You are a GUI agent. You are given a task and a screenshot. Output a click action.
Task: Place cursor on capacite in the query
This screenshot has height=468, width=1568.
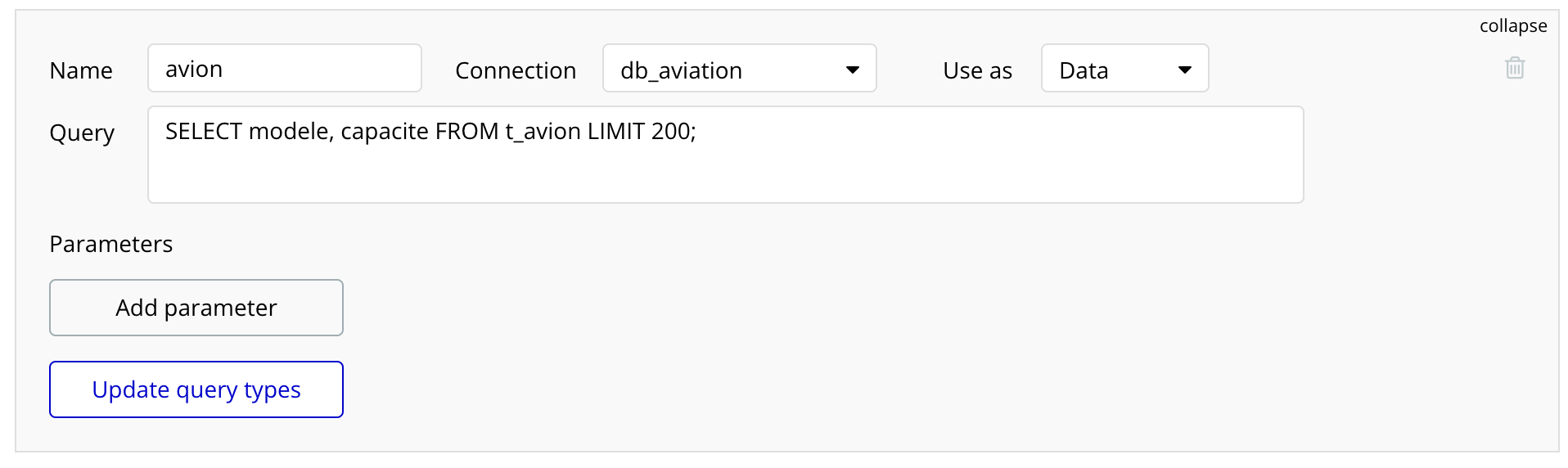385,132
